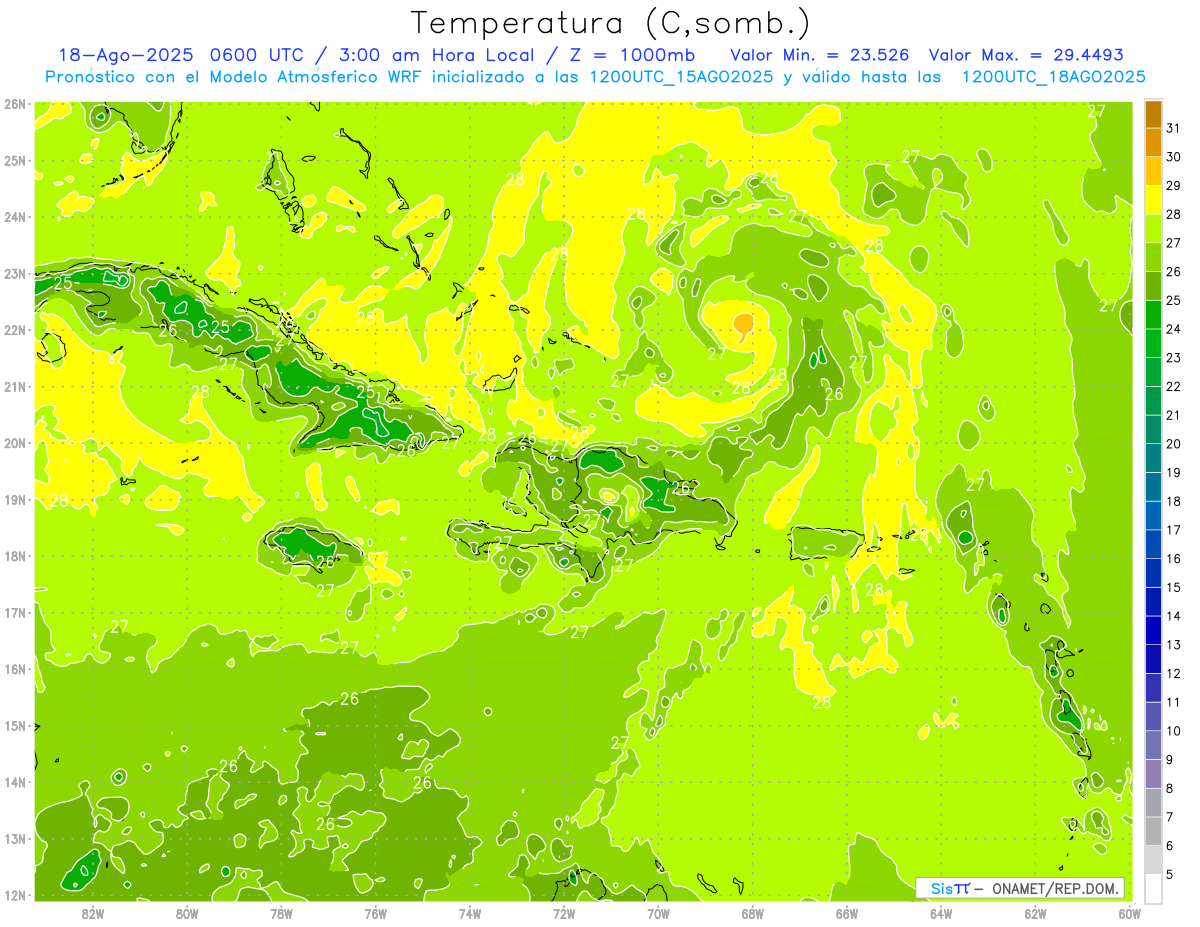Image resolution: width=1200 pixels, height=927 pixels.
Task: Click the 18N latitude axis label
Action: [x=15, y=556]
